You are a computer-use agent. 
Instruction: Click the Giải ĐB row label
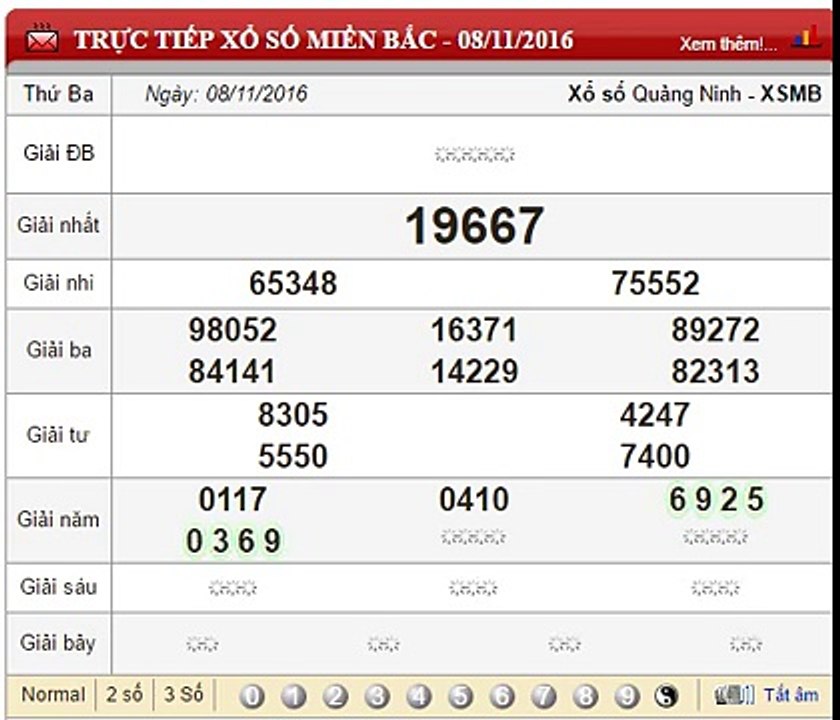click(59, 153)
